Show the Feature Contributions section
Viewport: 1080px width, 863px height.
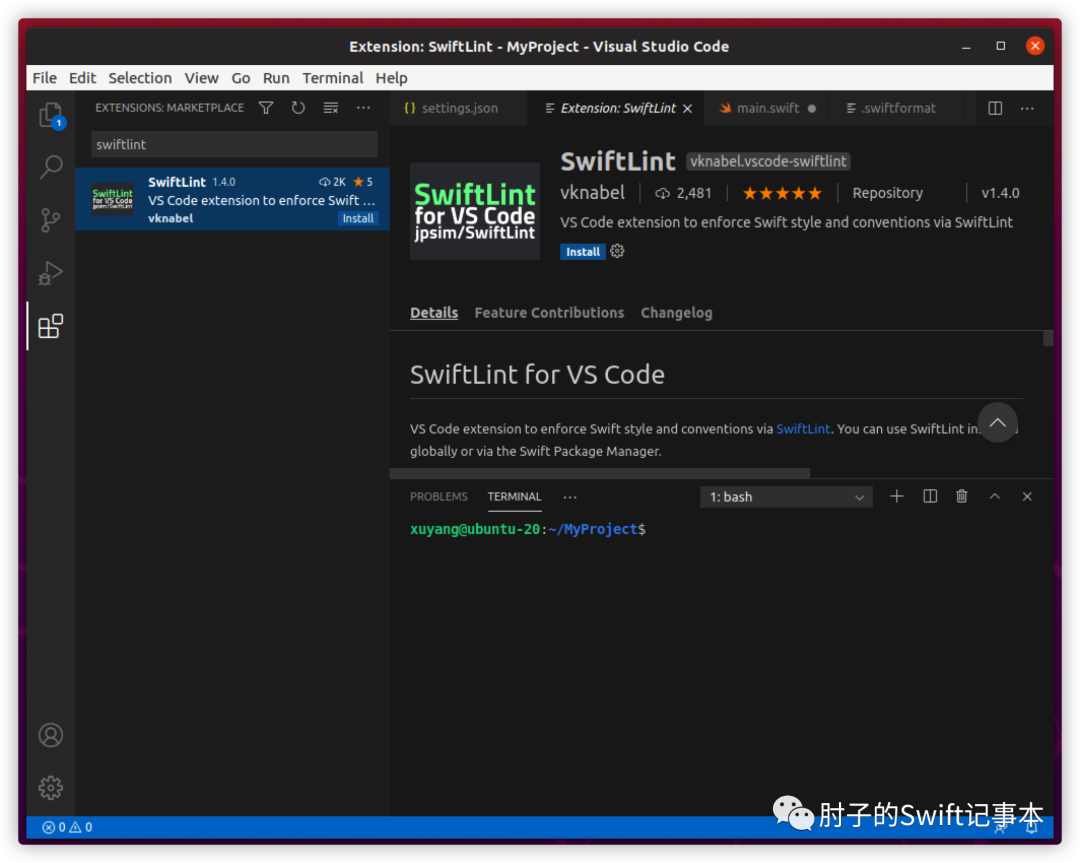(x=549, y=313)
